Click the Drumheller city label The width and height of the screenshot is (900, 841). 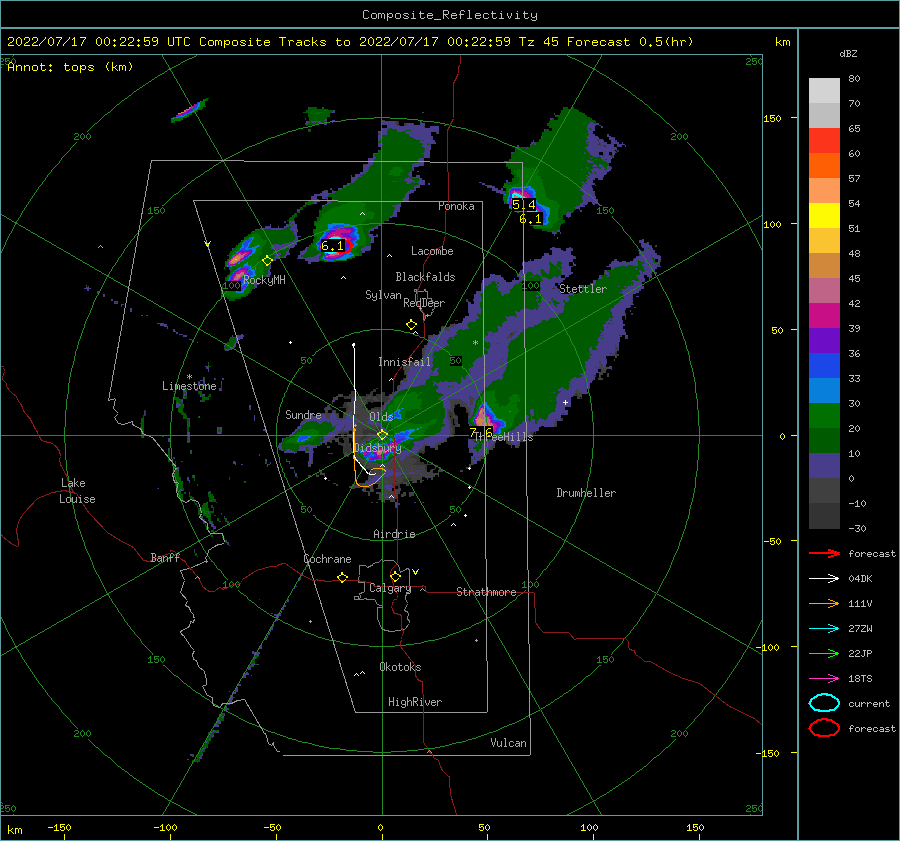pyautogui.click(x=586, y=493)
